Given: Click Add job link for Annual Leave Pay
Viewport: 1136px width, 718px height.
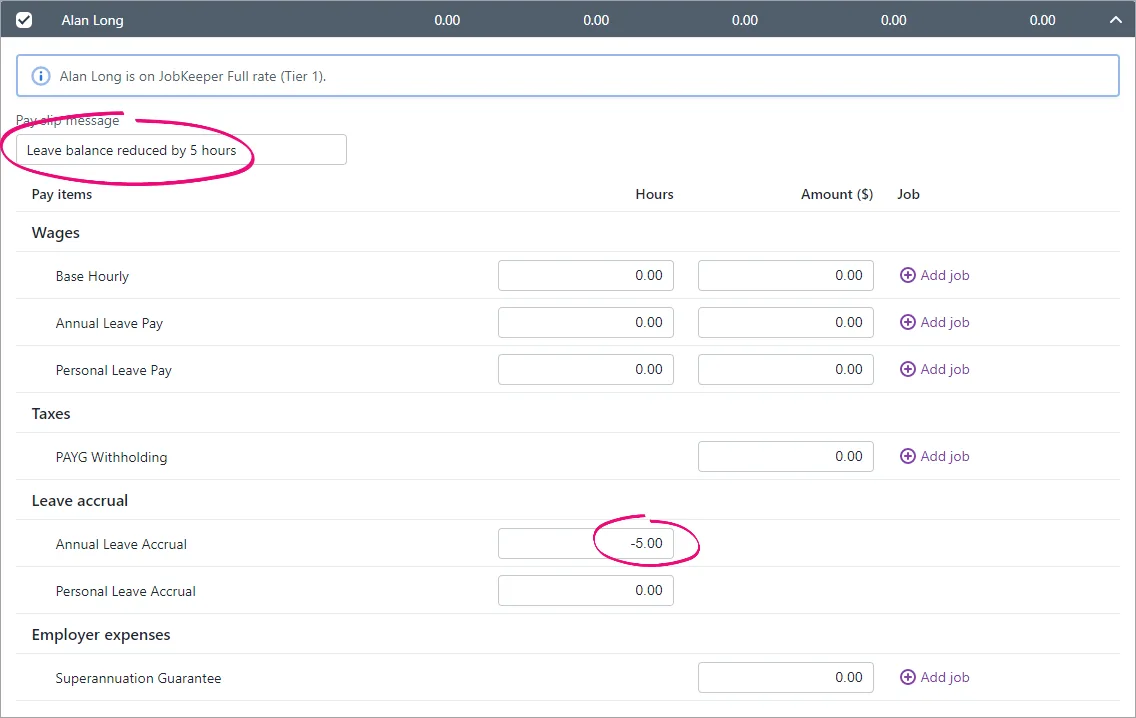Looking at the screenshot, I should [x=945, y=322].
